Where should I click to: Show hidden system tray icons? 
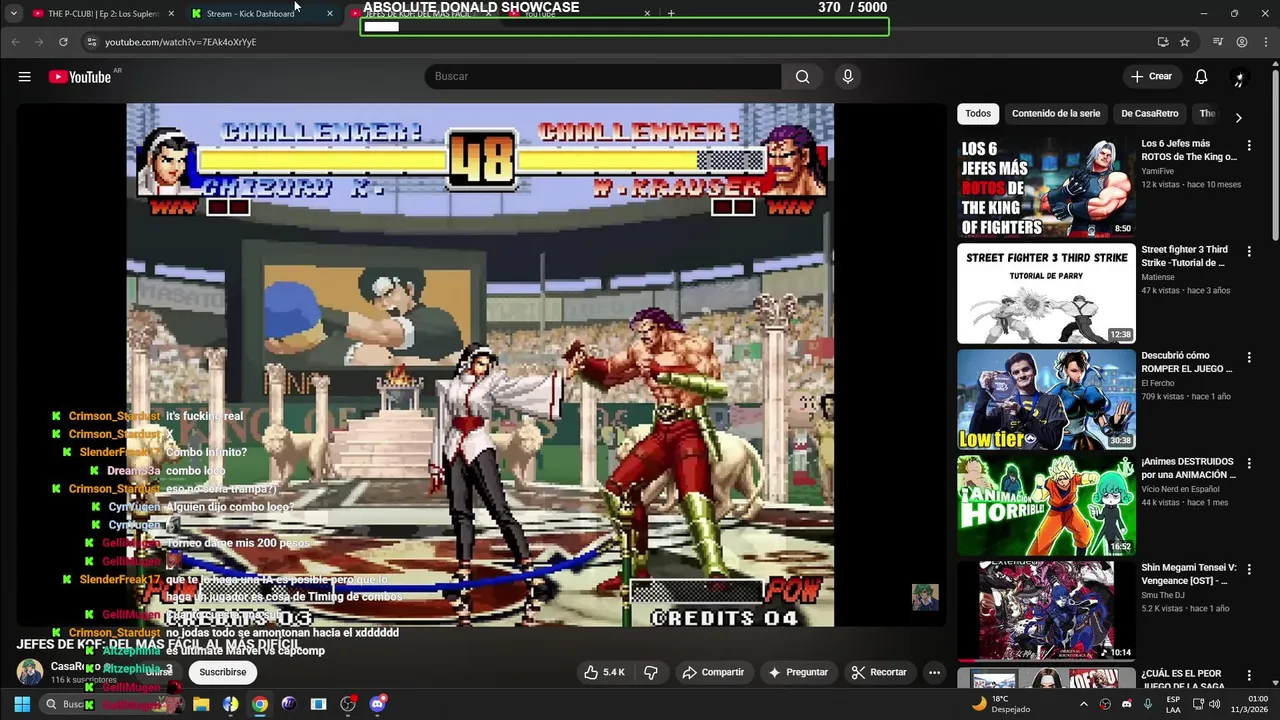[1083, 704]
